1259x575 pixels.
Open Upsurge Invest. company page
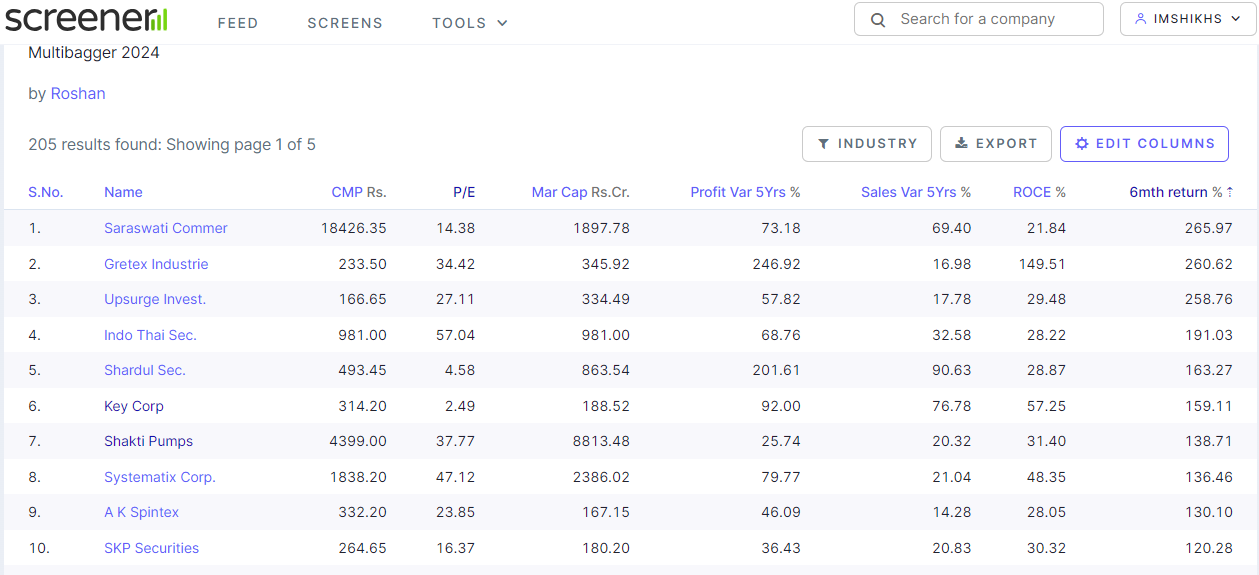155,299
